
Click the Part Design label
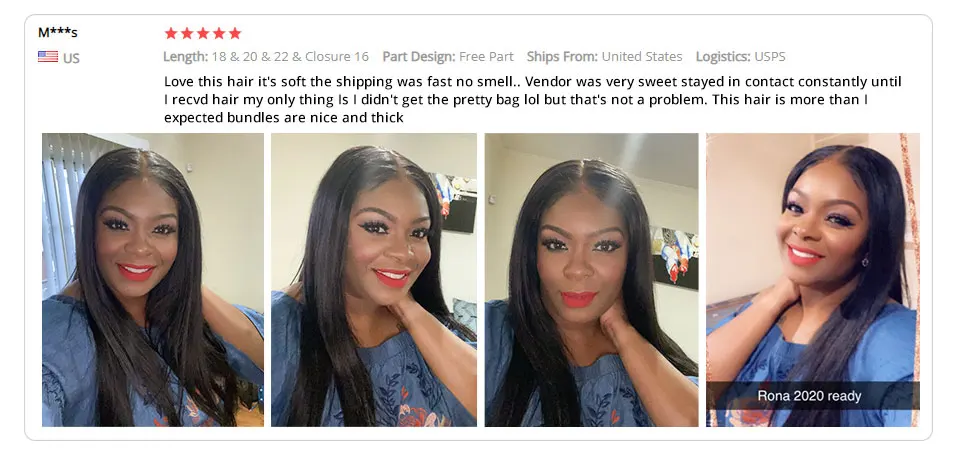(x=419, y=57)
